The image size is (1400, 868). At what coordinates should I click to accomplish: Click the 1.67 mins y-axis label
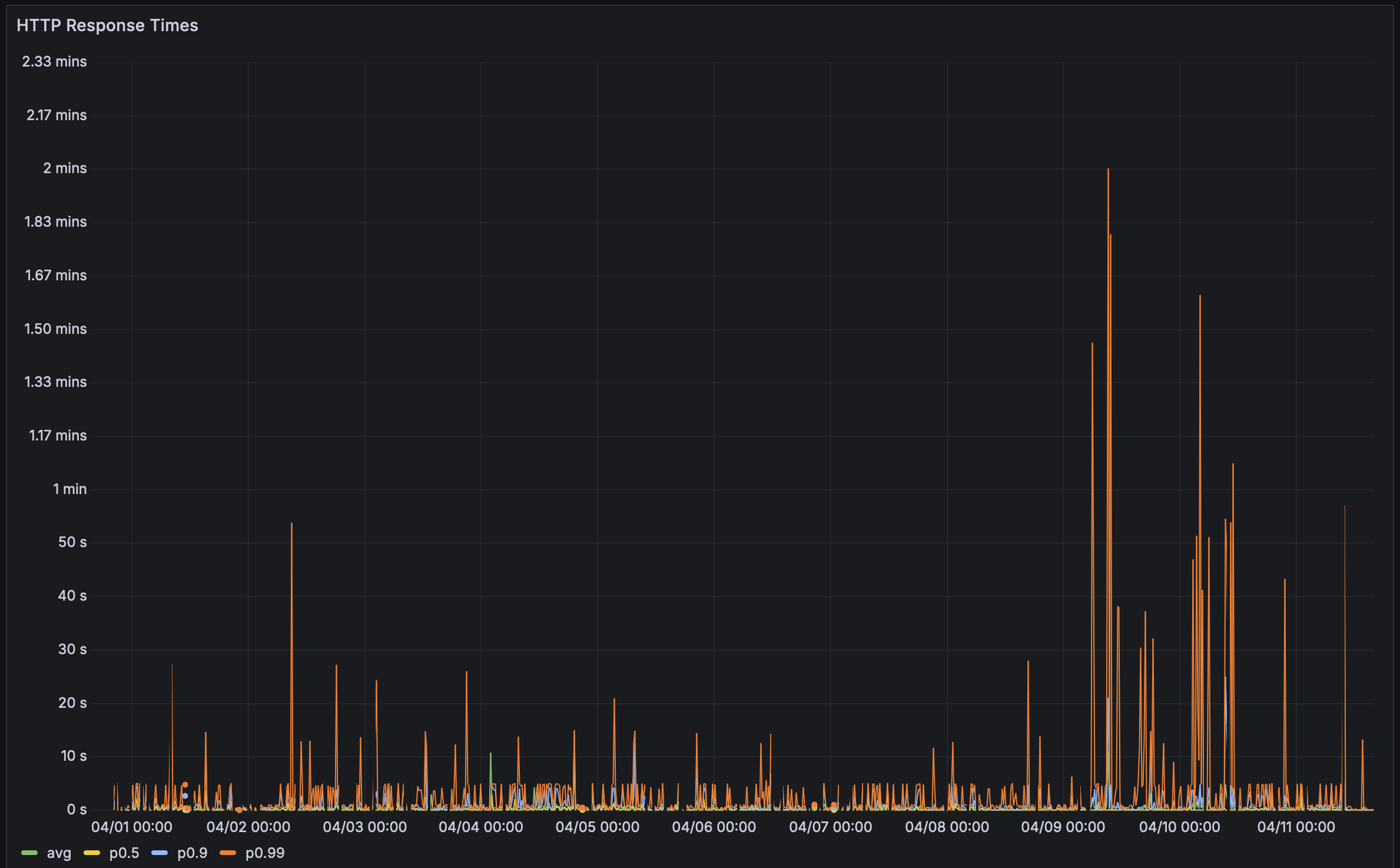[x=56, y=275]
